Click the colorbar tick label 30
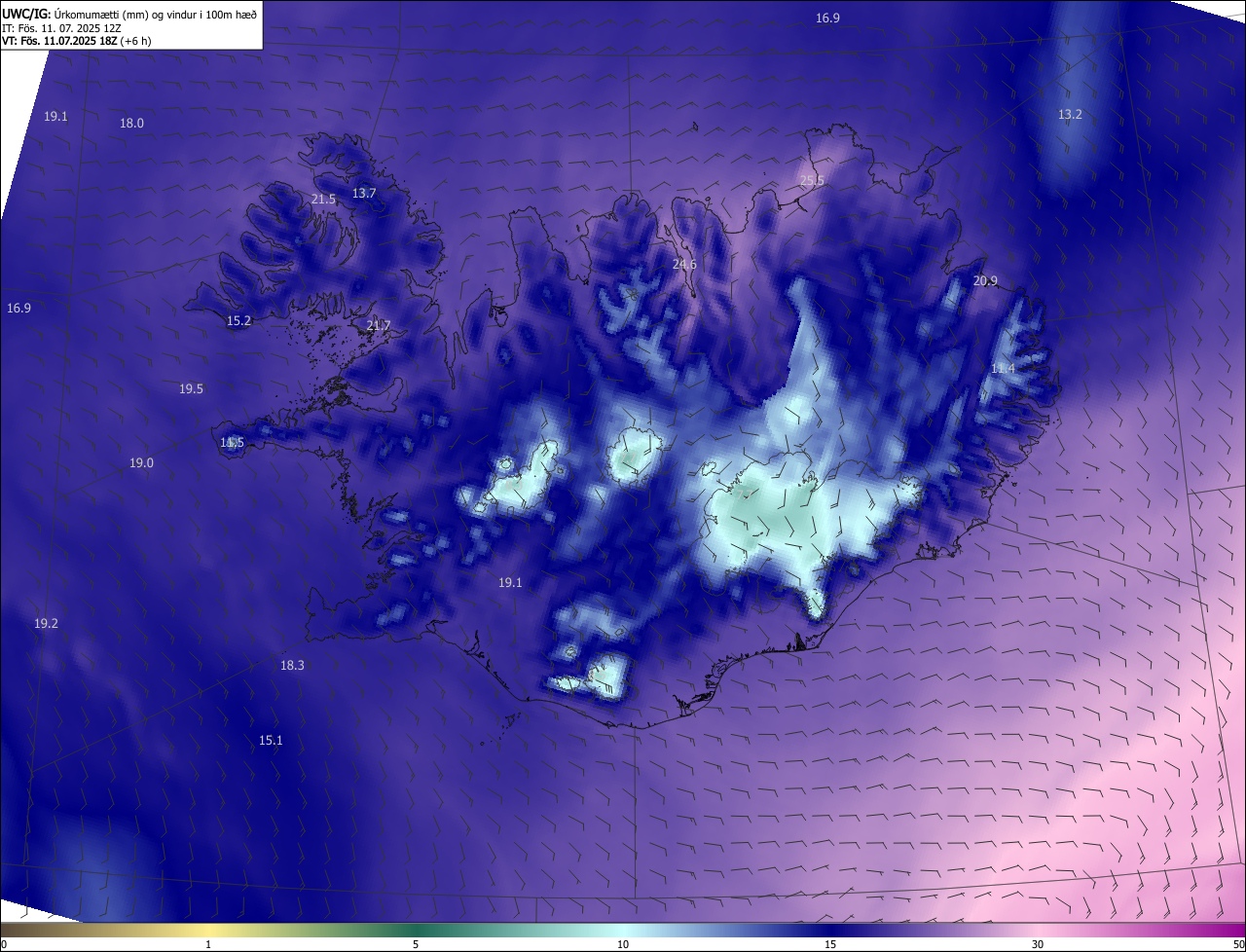The height and width of the screenshot is (952, 1246). [x=1038, y=945]
